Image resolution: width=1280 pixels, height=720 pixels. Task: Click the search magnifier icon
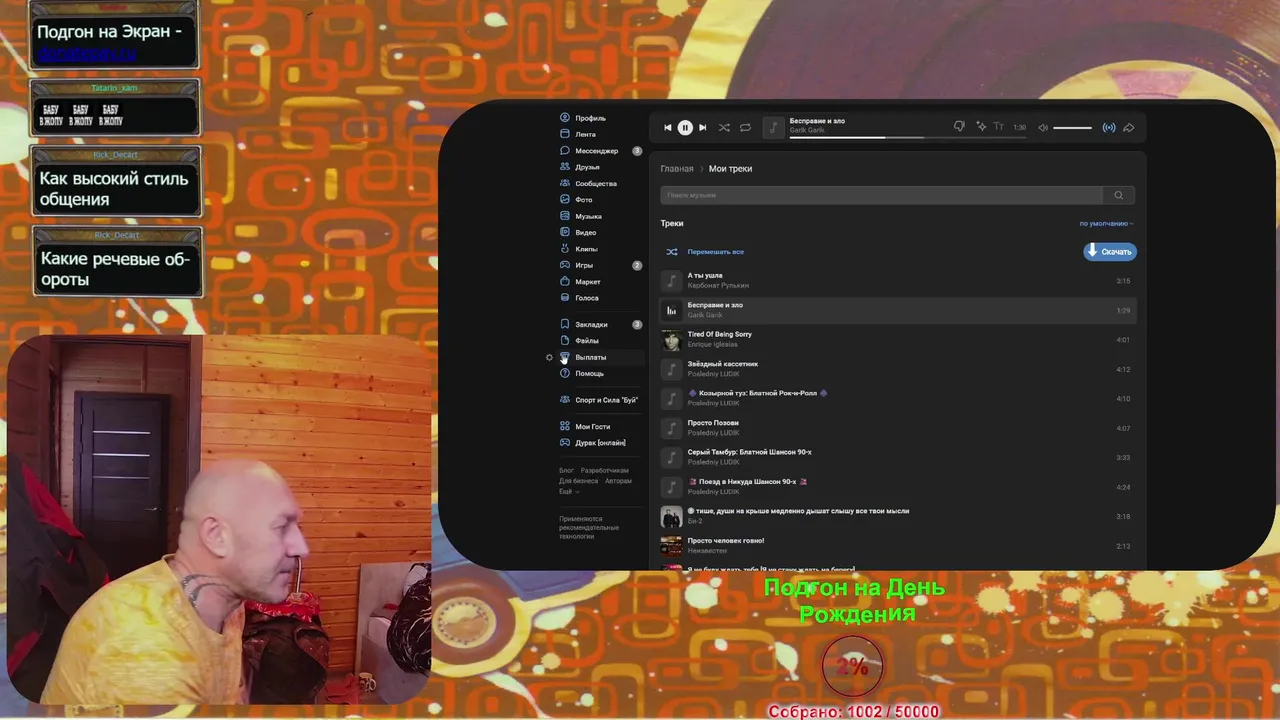coord(1119,195)
